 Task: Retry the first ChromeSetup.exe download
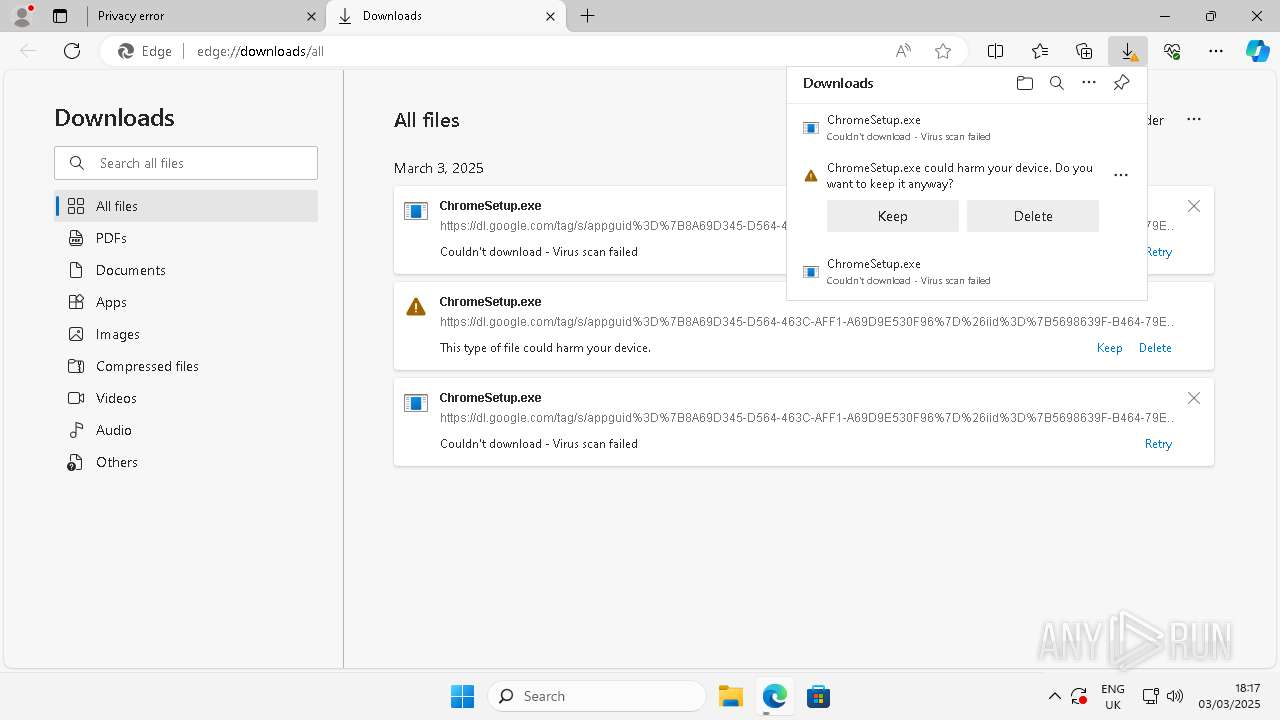(1158, 252)
